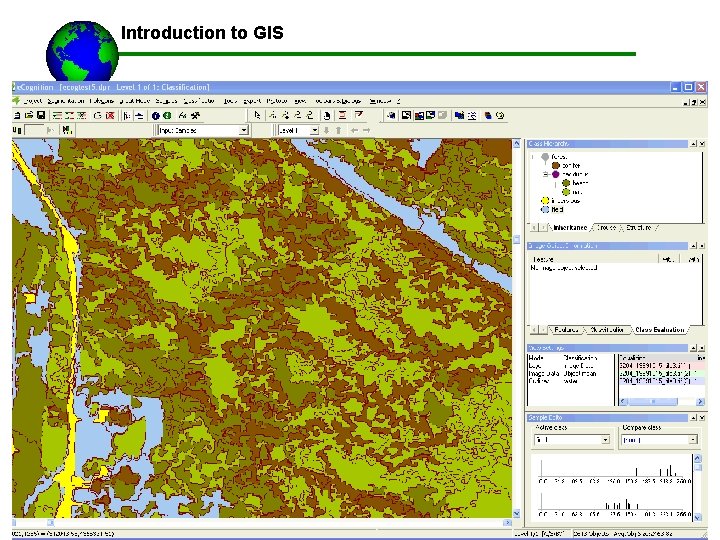Click the red-highlighted layer row in View Settings
The image size is (720, 540).
(661, 366)
